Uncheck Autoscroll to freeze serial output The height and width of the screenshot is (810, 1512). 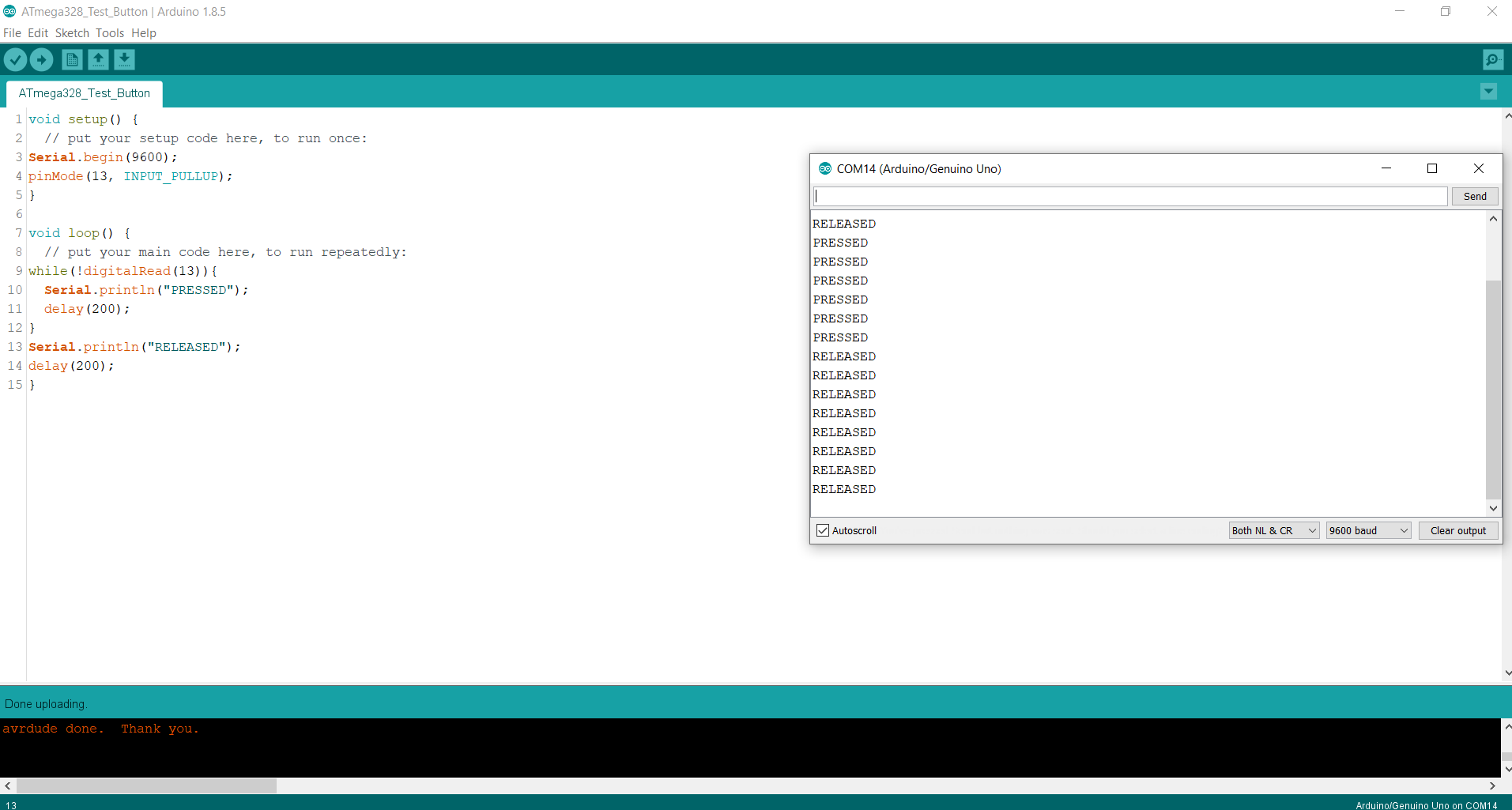(823, 529)
